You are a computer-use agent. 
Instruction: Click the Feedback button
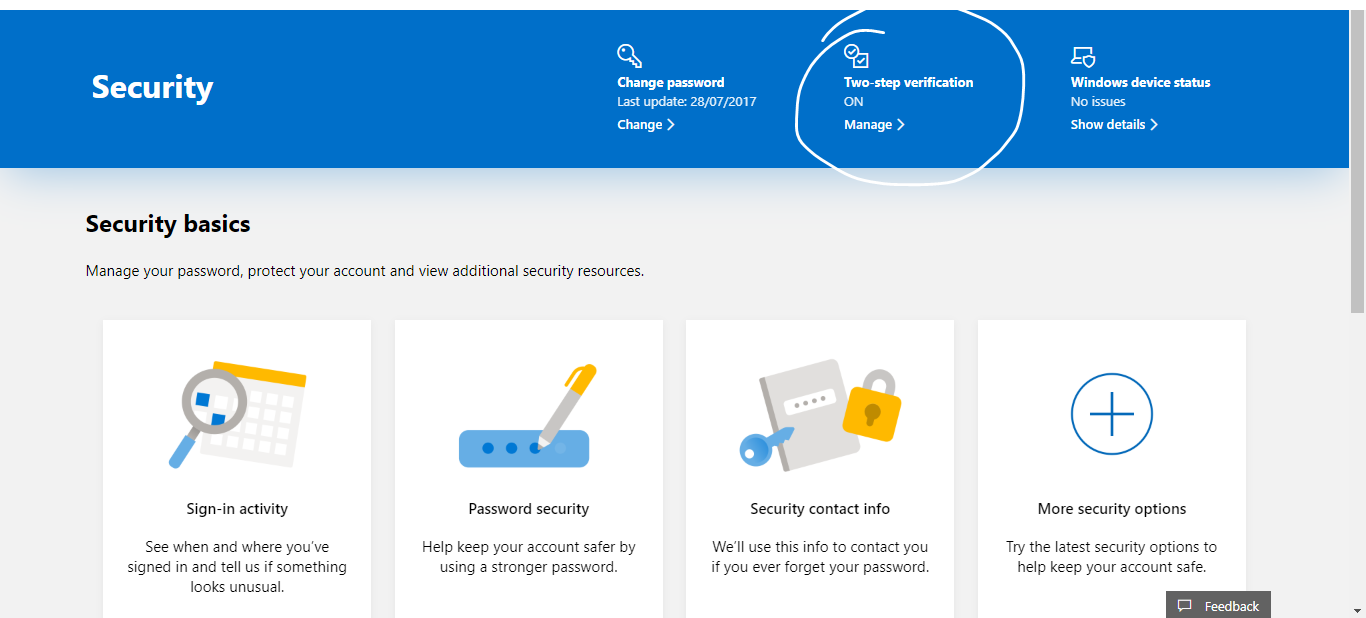[x=1218, y=605]
